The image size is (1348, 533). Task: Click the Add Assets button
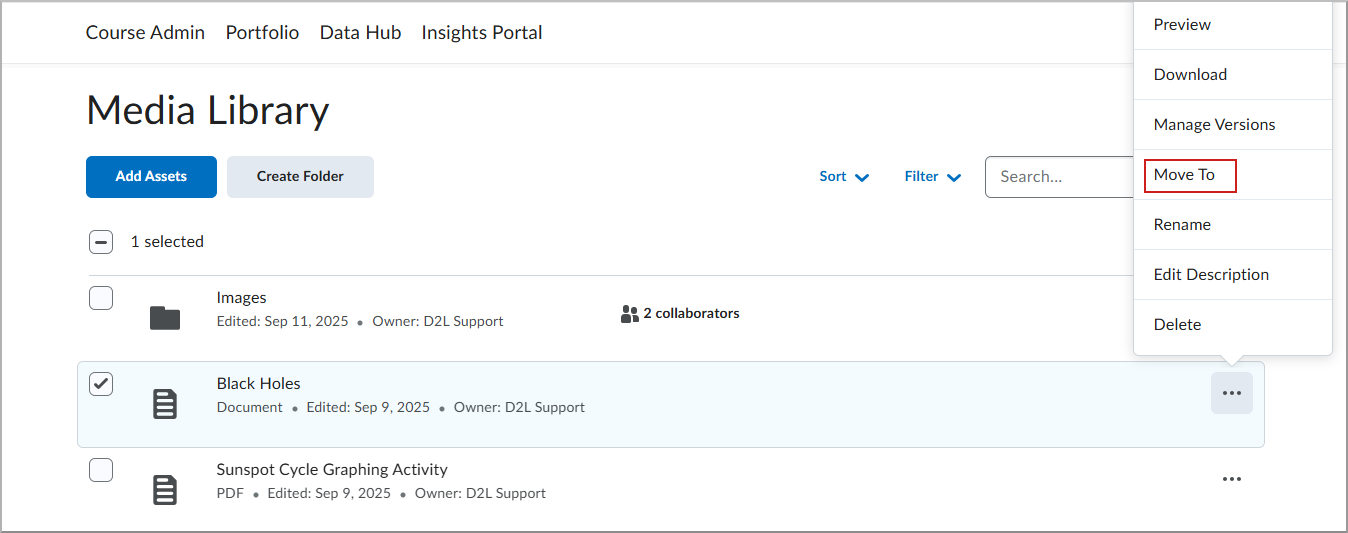[x=151, y=177]
